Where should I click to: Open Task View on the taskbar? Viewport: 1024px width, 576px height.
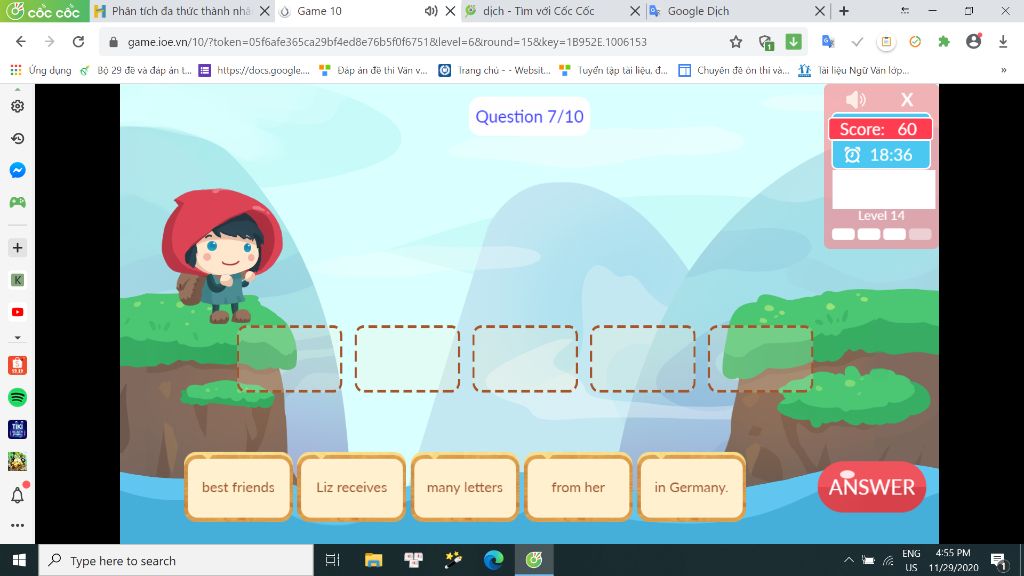click(332, 560)
